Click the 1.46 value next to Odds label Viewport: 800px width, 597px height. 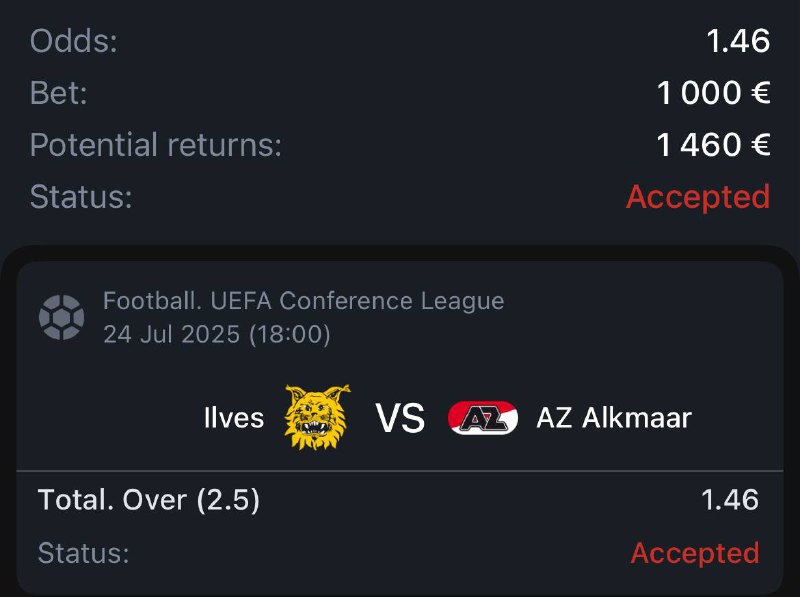738,41
